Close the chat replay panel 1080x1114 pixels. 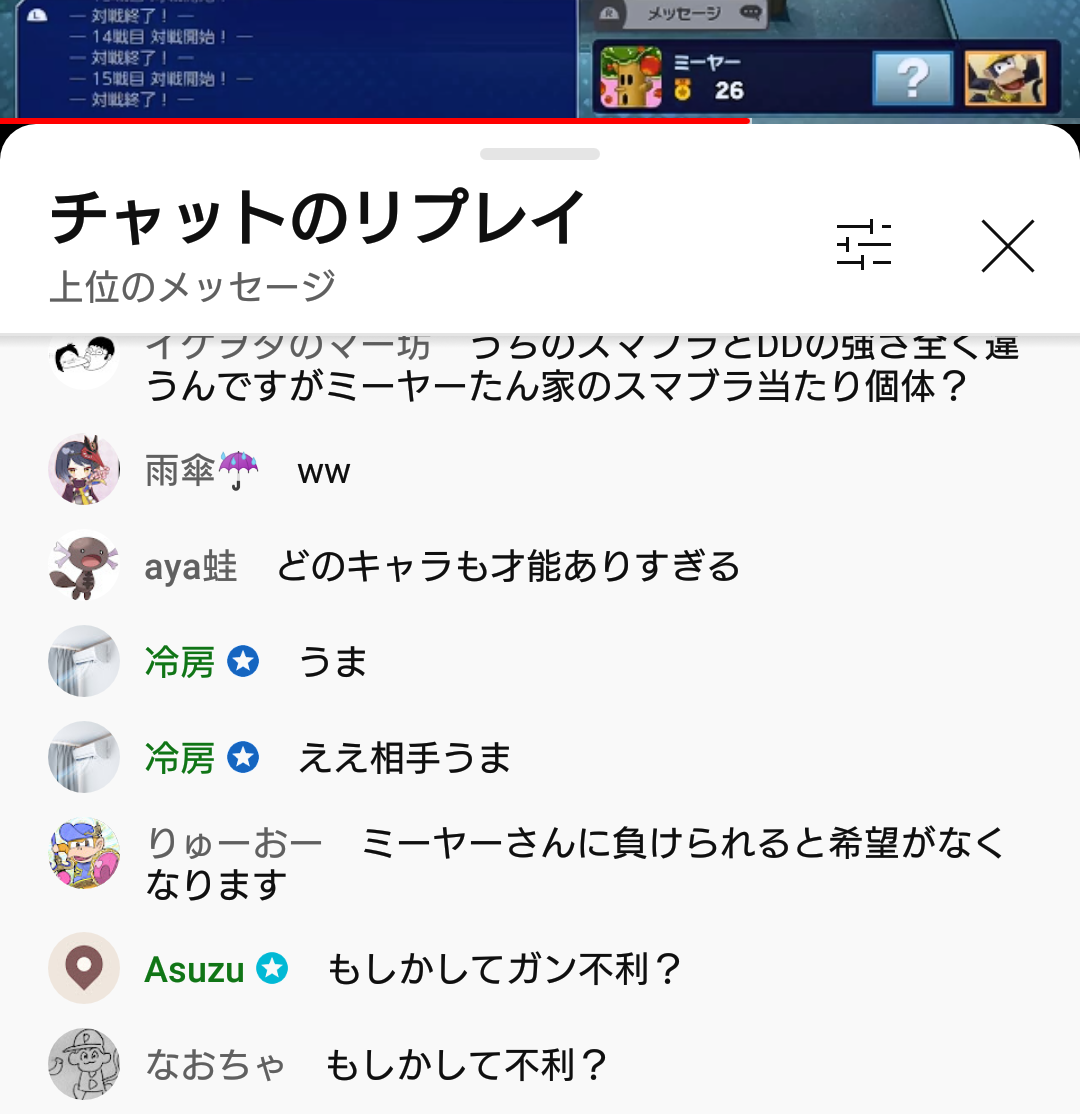(x=1008, y=246)
